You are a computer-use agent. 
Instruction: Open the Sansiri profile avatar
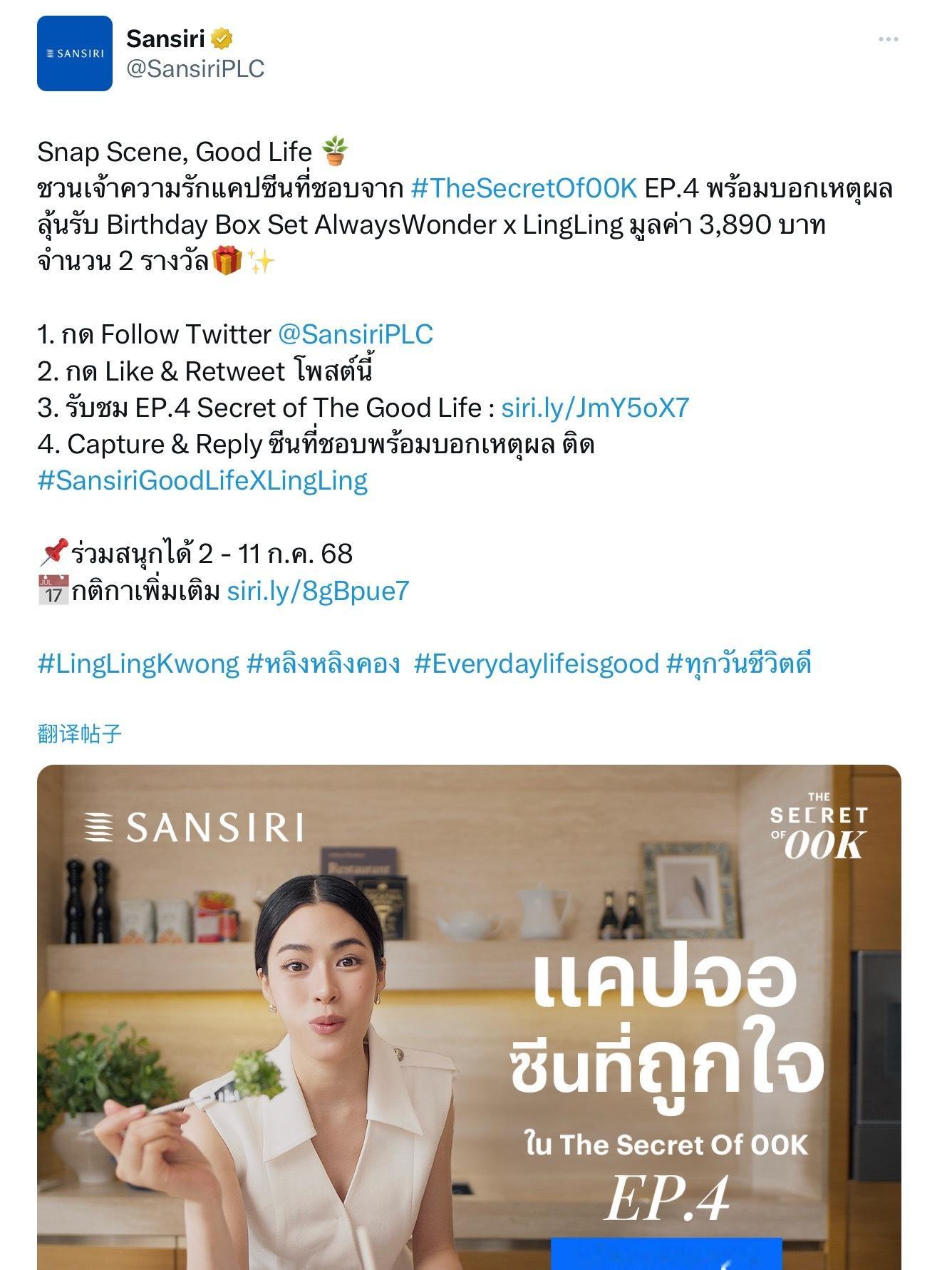tap(75, 53)
